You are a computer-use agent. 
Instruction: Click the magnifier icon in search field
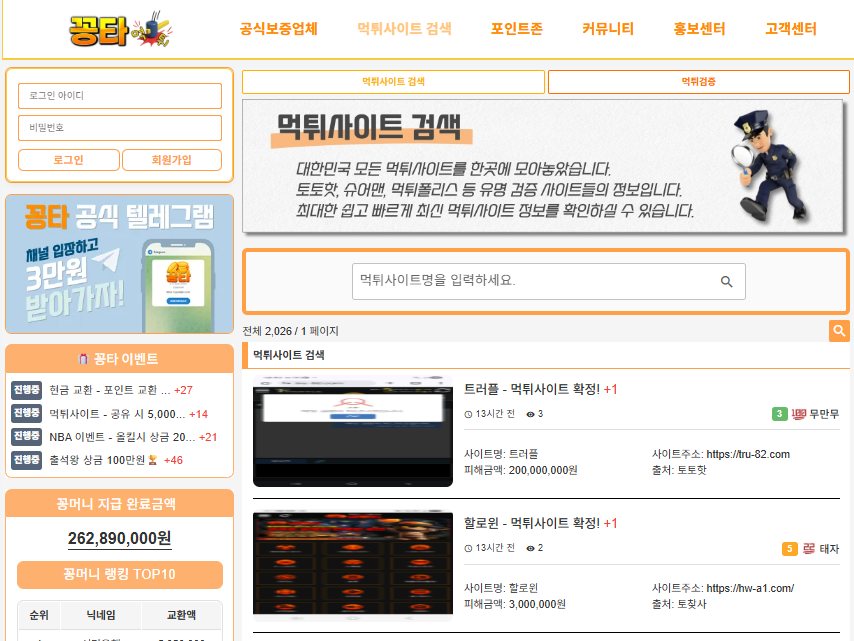(x=727, y=282)
